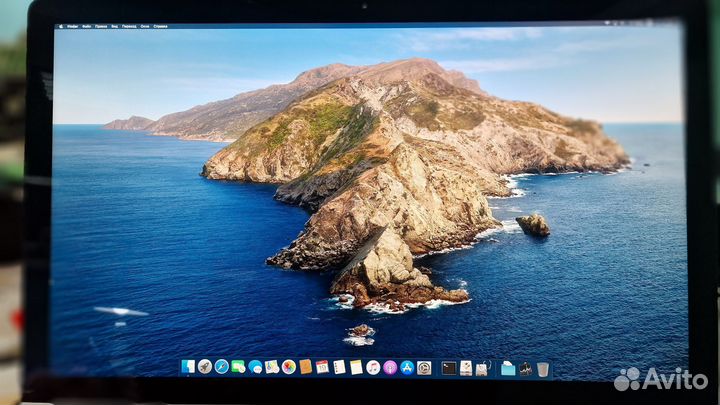
Task: Open Messages blue bubble icon in Dock
Action: point(255,366)
